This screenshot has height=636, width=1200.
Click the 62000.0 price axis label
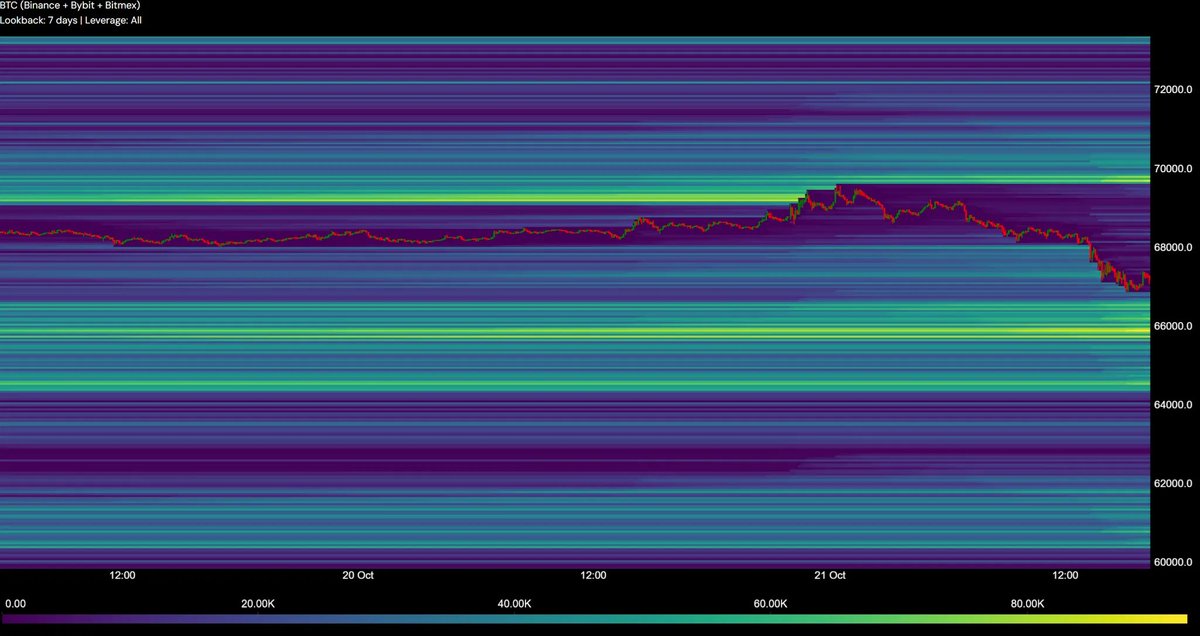tap(1174, 483)
